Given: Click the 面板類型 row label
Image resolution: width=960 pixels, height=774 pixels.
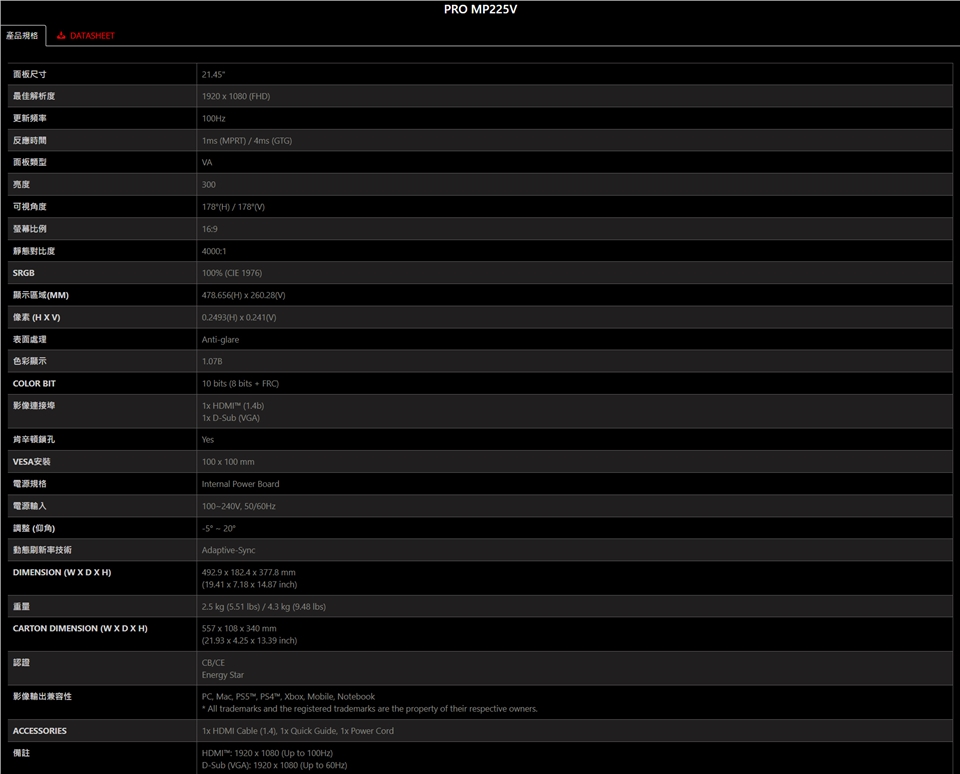Looking at the screenshot, I should pos(30,163).
